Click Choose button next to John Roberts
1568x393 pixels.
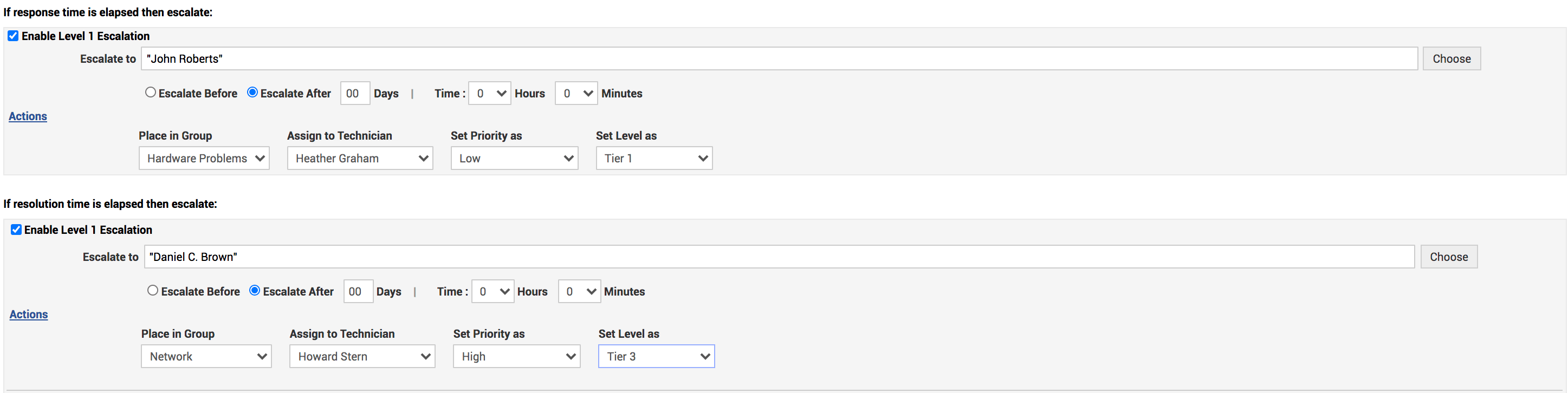click(1451, 59)
